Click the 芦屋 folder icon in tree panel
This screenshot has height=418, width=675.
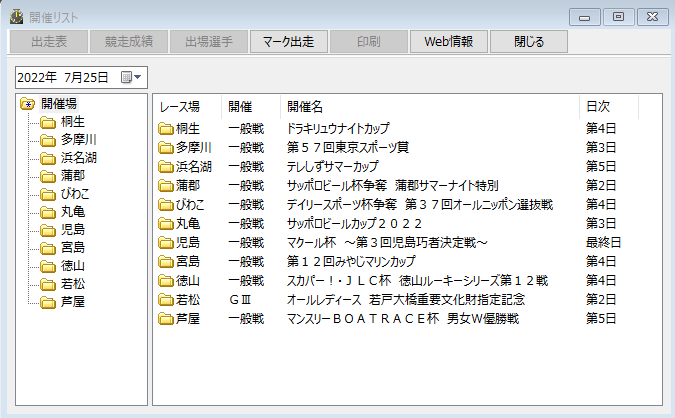pyautogui.click(x=47, y=302)
